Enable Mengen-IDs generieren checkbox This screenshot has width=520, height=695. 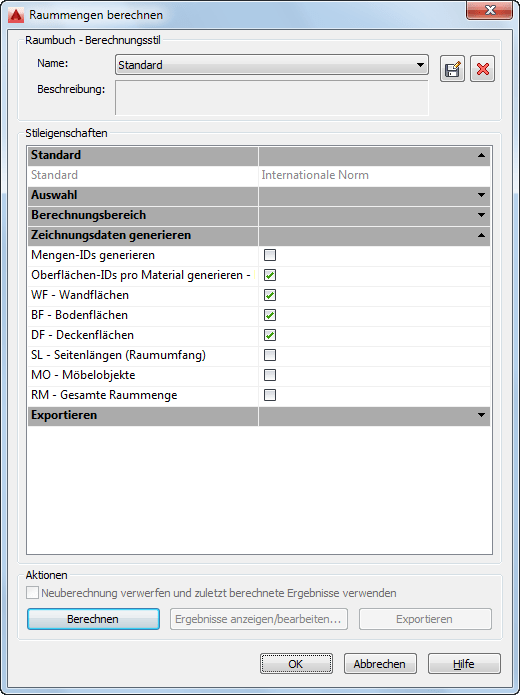tap(270, 255)
